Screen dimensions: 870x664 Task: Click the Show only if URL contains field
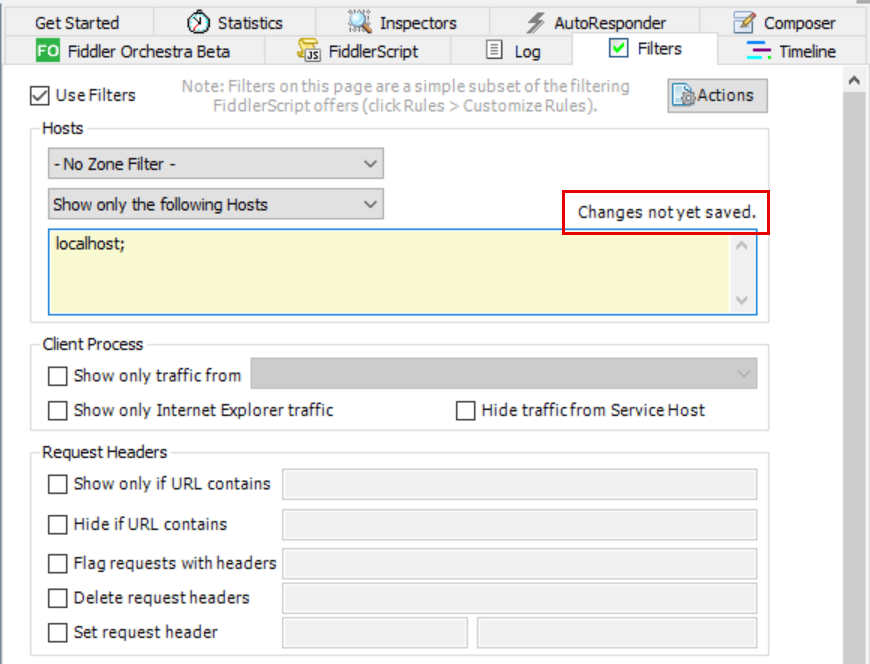click(519, 484)
